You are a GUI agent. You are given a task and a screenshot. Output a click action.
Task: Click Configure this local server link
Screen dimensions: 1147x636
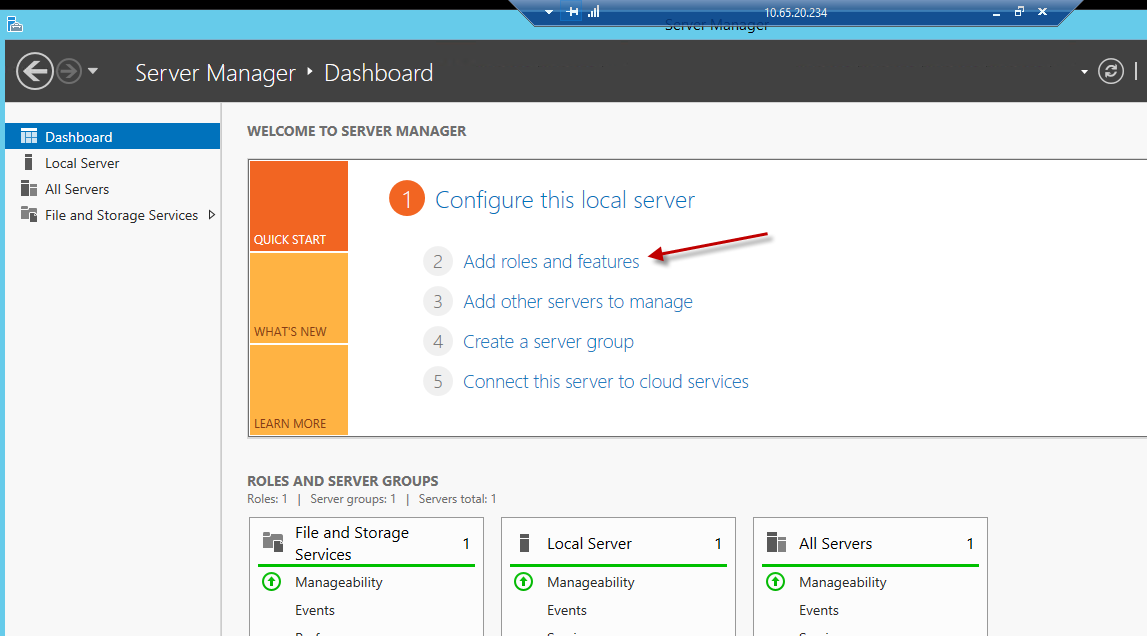click(565, 200)
